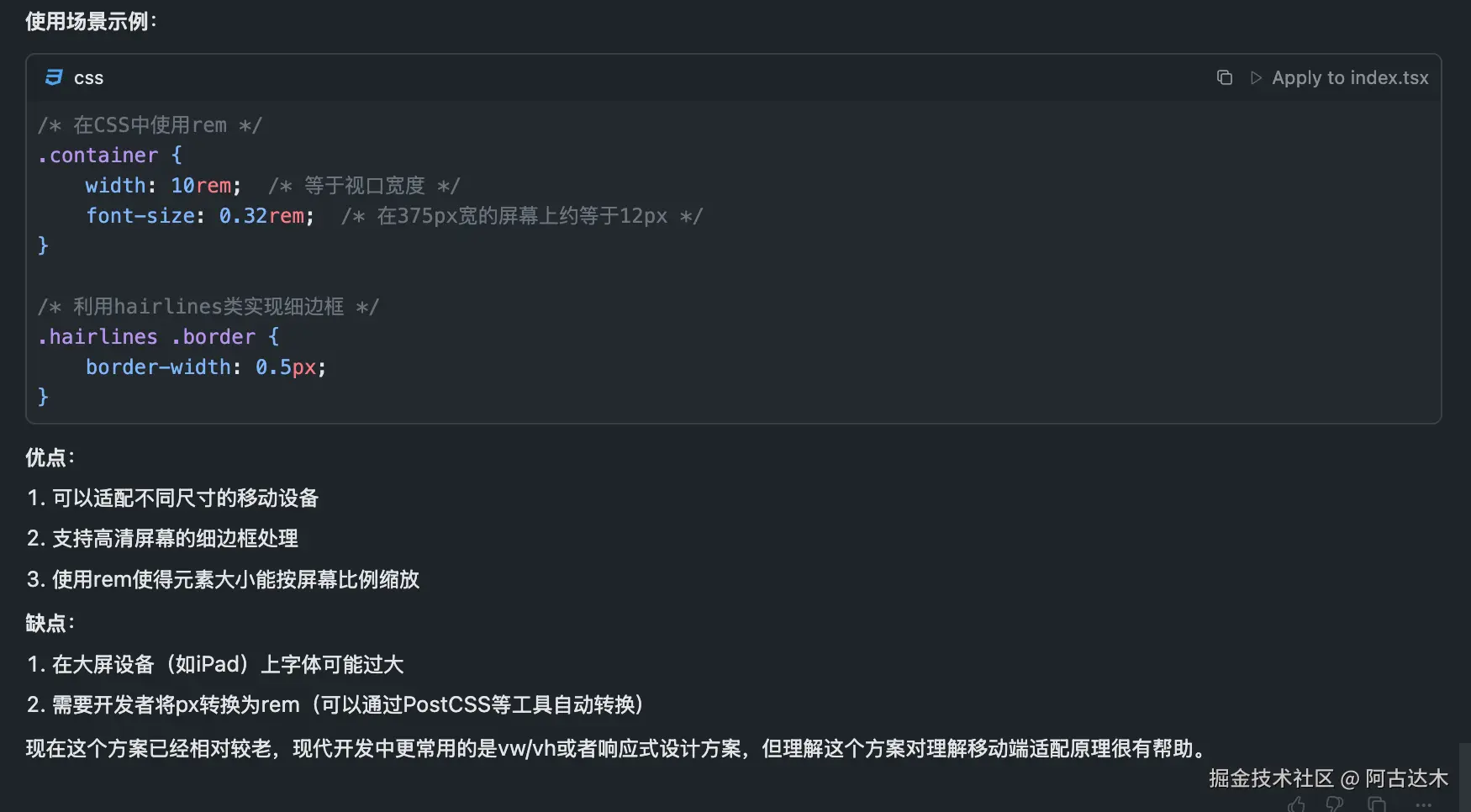Click the Apply to index.tsx button

1350,76
